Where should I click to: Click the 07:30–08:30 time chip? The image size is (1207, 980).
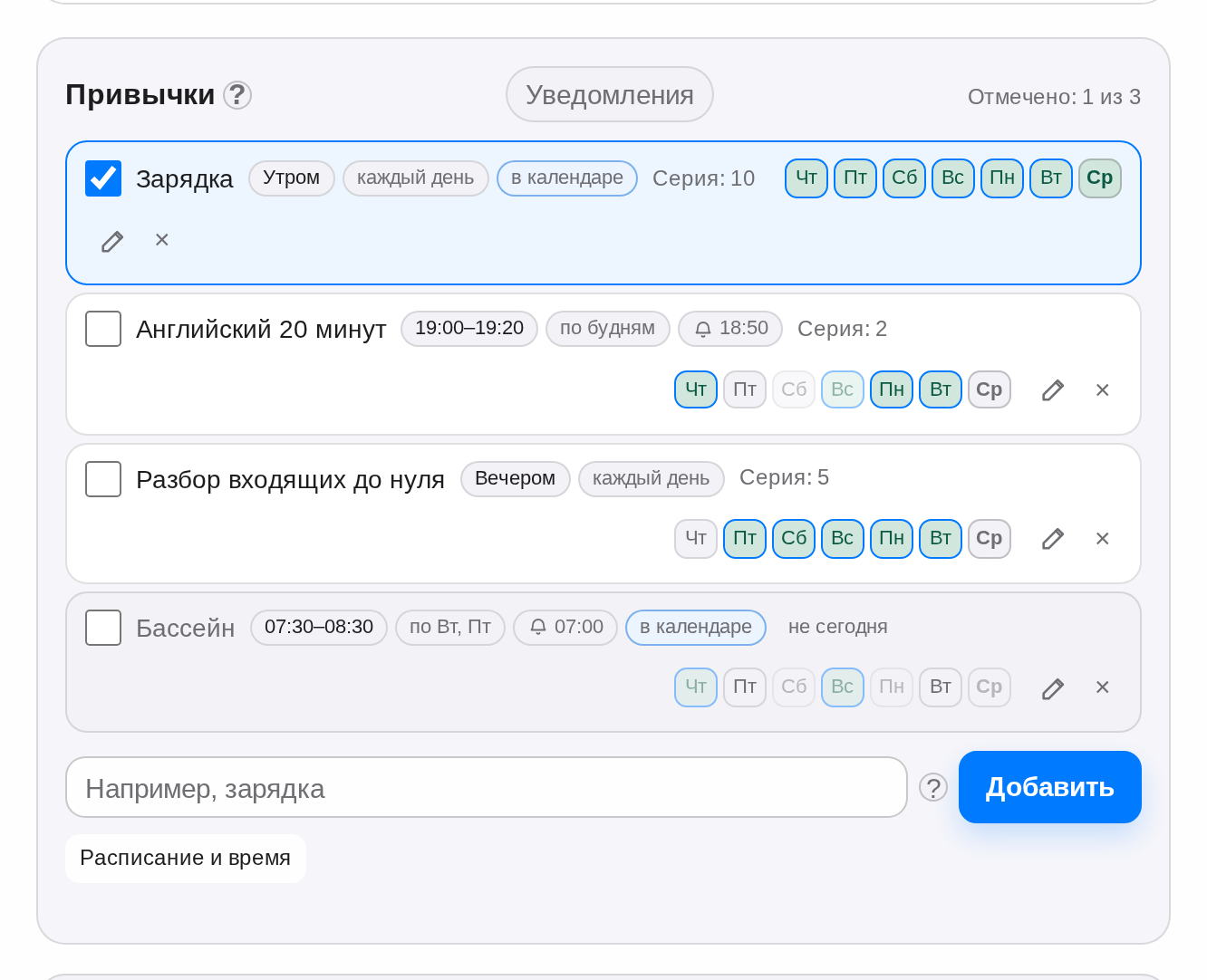tap(319, 628)
